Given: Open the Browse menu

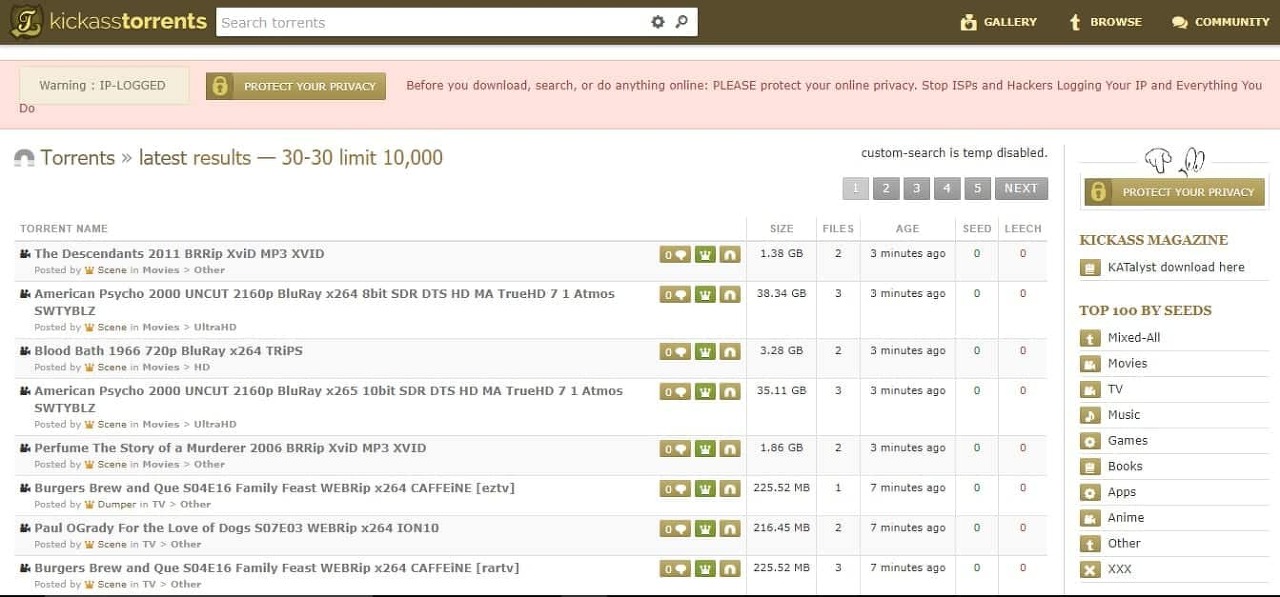Looking at the screenshot, I should click(x=1105, y=22).
